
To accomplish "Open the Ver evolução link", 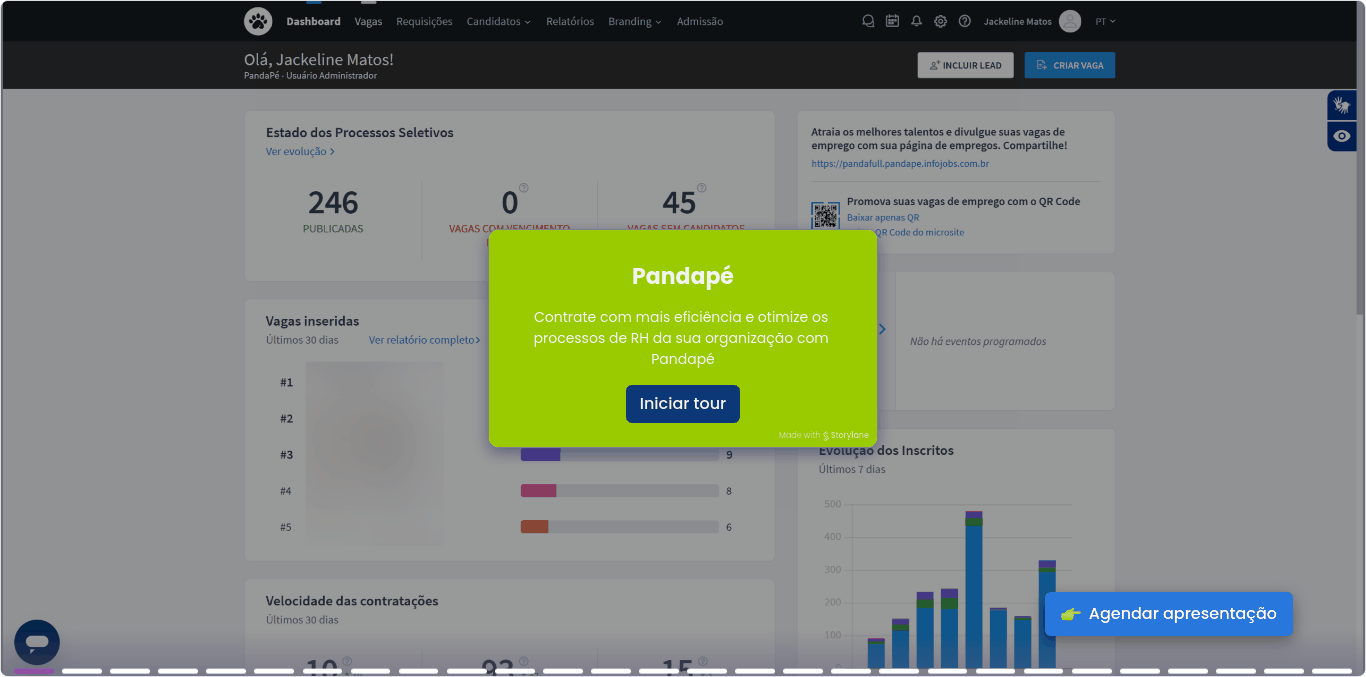I will 300,152.
